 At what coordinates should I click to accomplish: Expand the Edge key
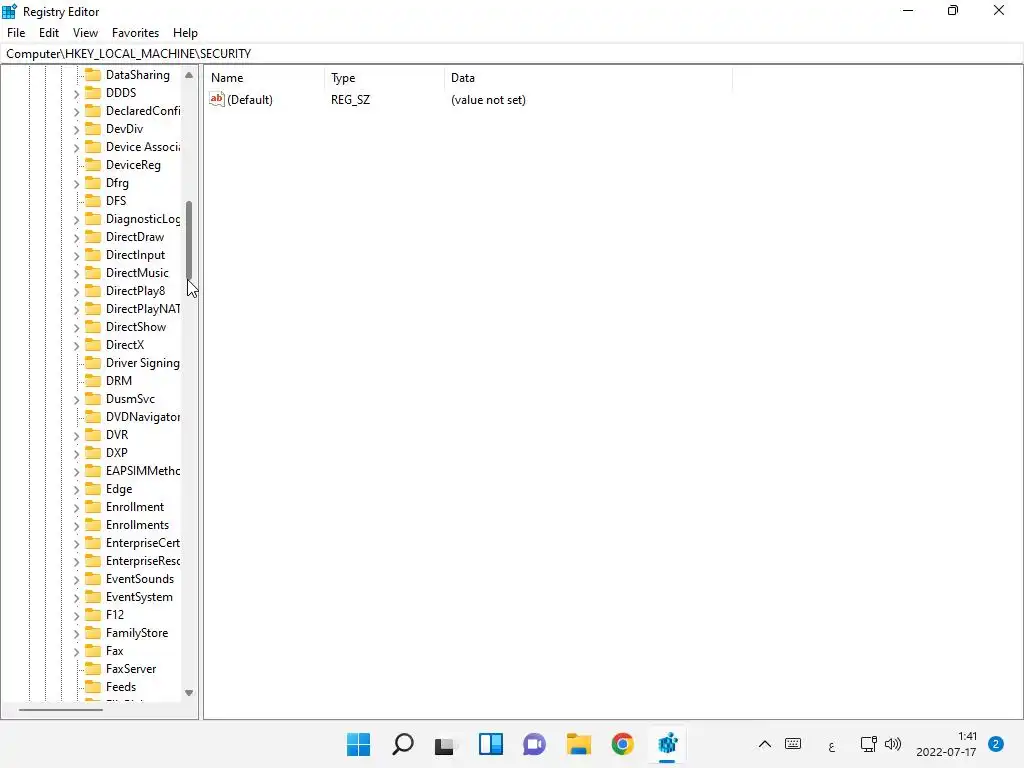click(76, 490)
